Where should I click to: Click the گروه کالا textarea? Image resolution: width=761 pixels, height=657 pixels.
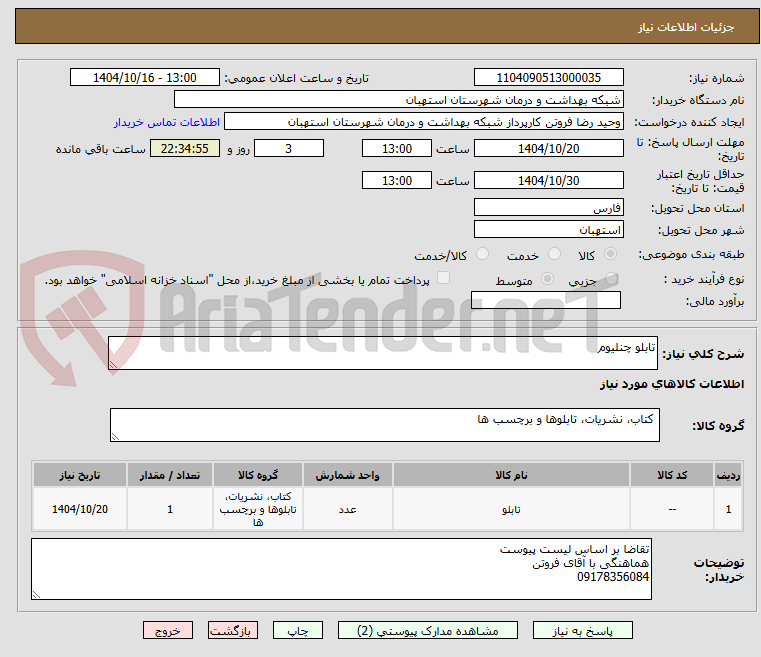pyautogui.click(x=384, y=425)
